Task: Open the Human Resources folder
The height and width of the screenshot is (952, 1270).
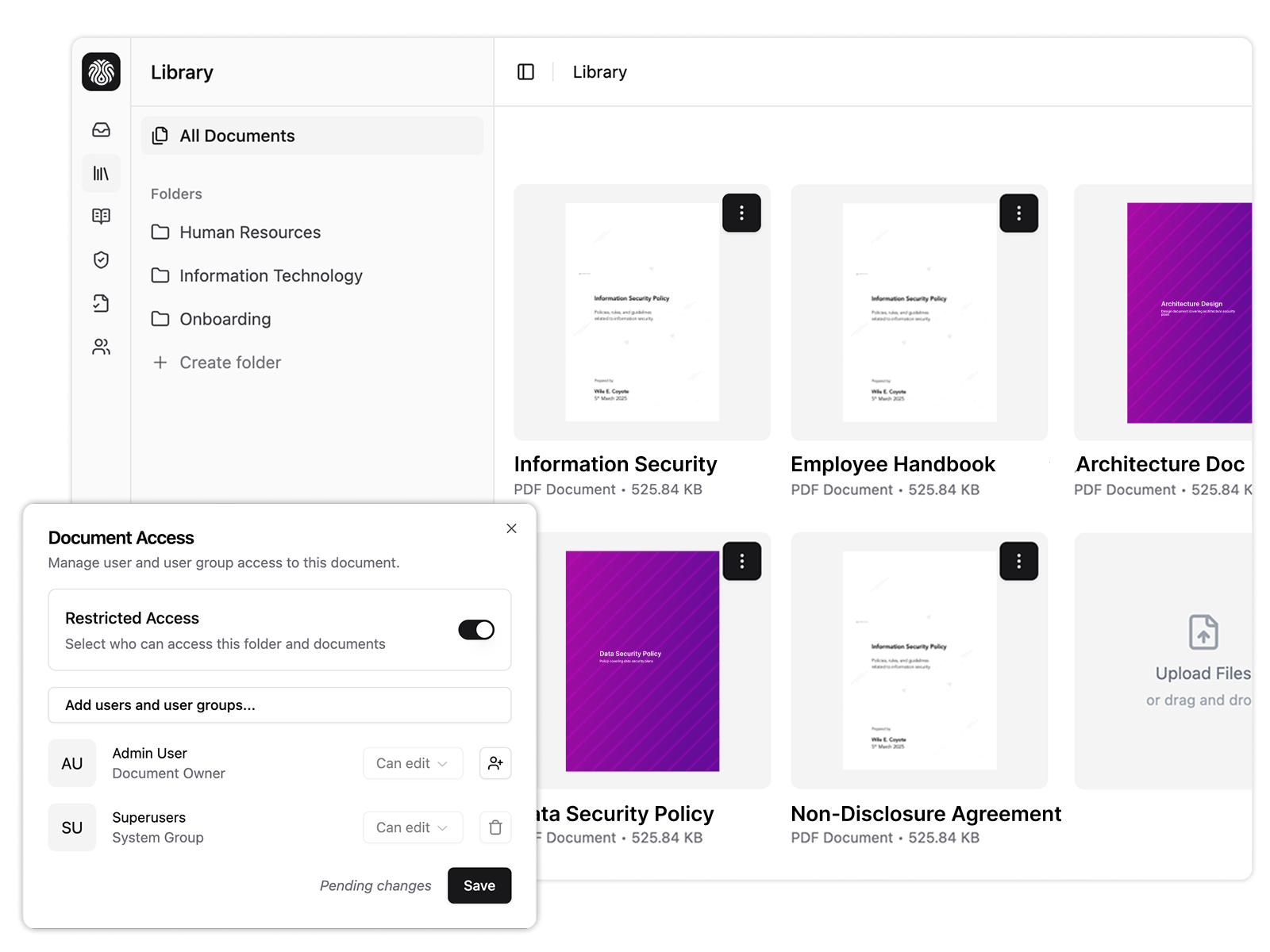Action: coord(249,232)
